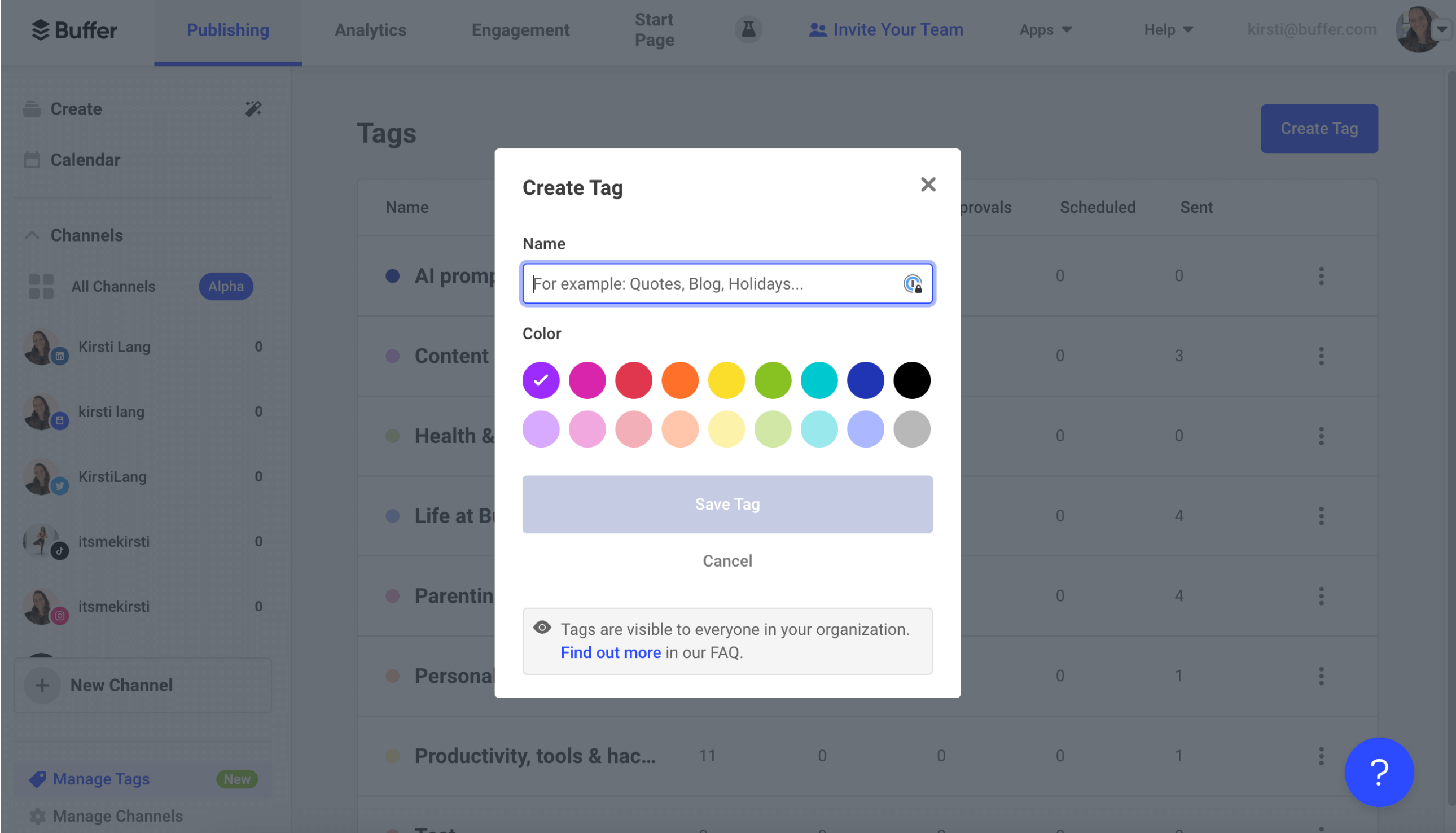Click the Name input field
This screenshot has height=833, width=1456.
pyautogui.click(x=728, y=283)
